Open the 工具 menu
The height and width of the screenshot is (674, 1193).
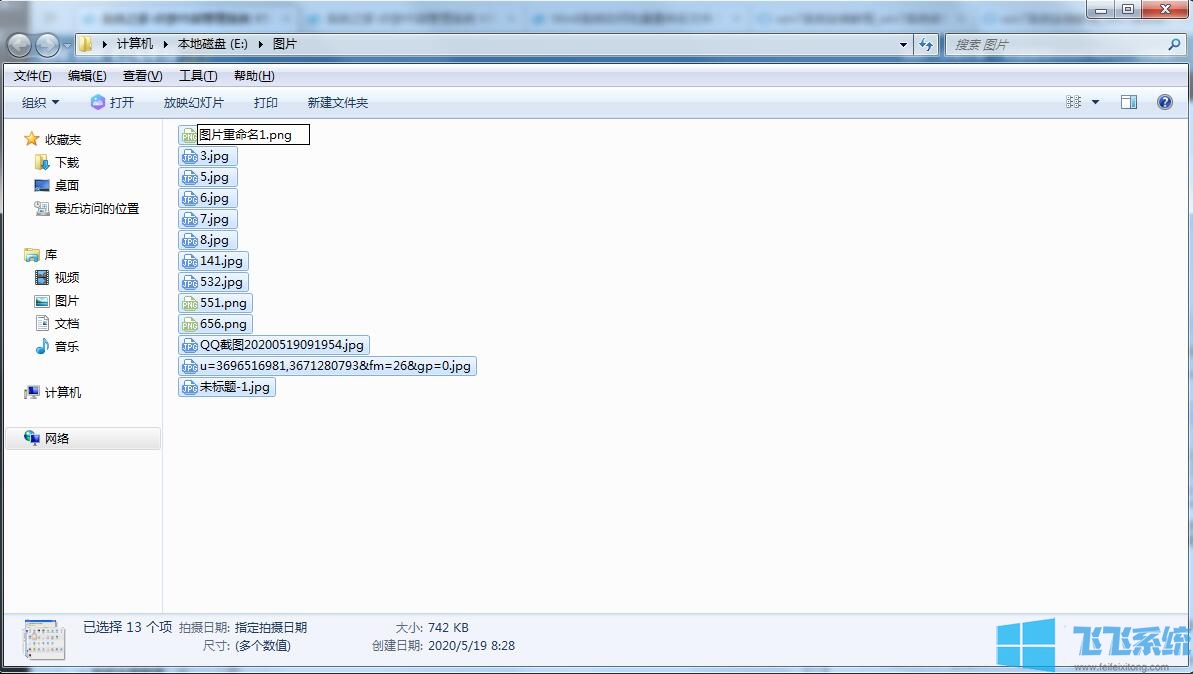click(197, 75)
